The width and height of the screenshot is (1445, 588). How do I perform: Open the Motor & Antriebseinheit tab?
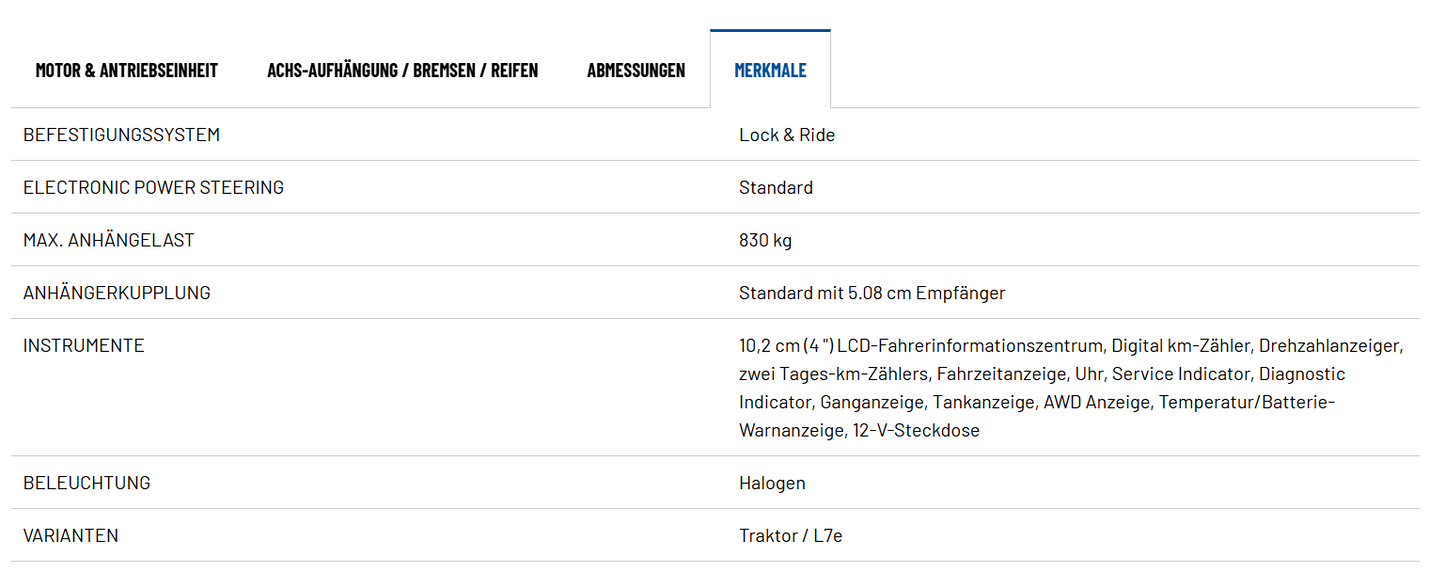(126, 70)
